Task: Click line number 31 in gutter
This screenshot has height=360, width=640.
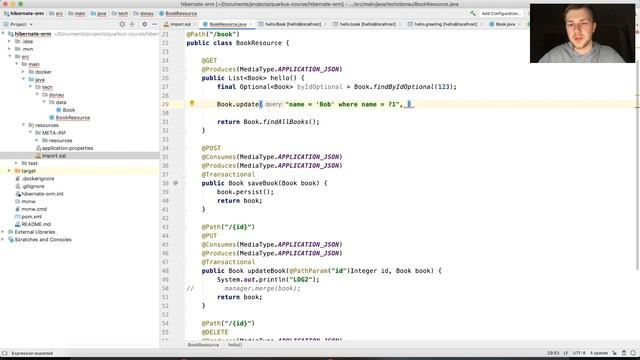Action: 165,122
